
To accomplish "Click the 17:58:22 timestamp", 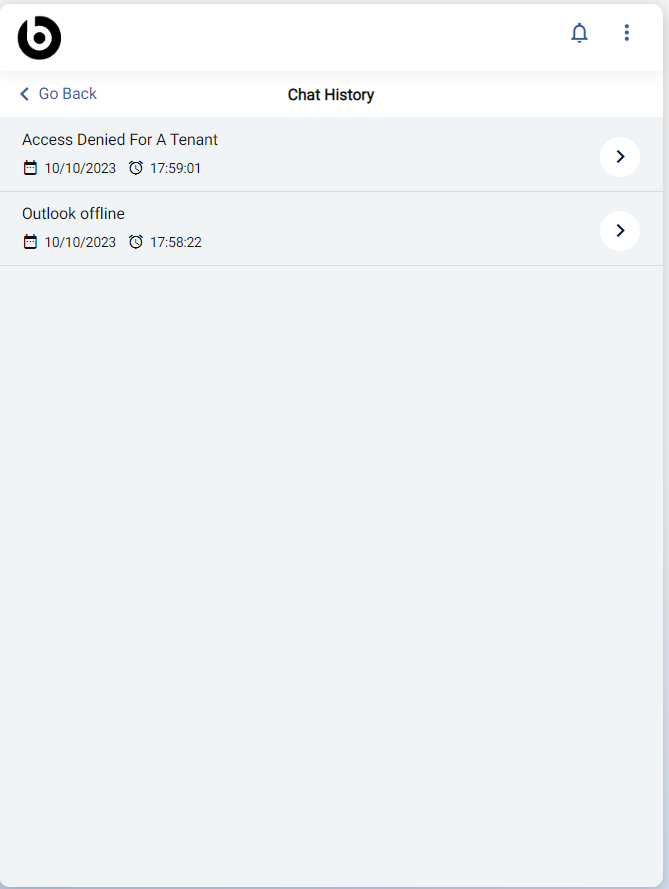I will point(175,242).
